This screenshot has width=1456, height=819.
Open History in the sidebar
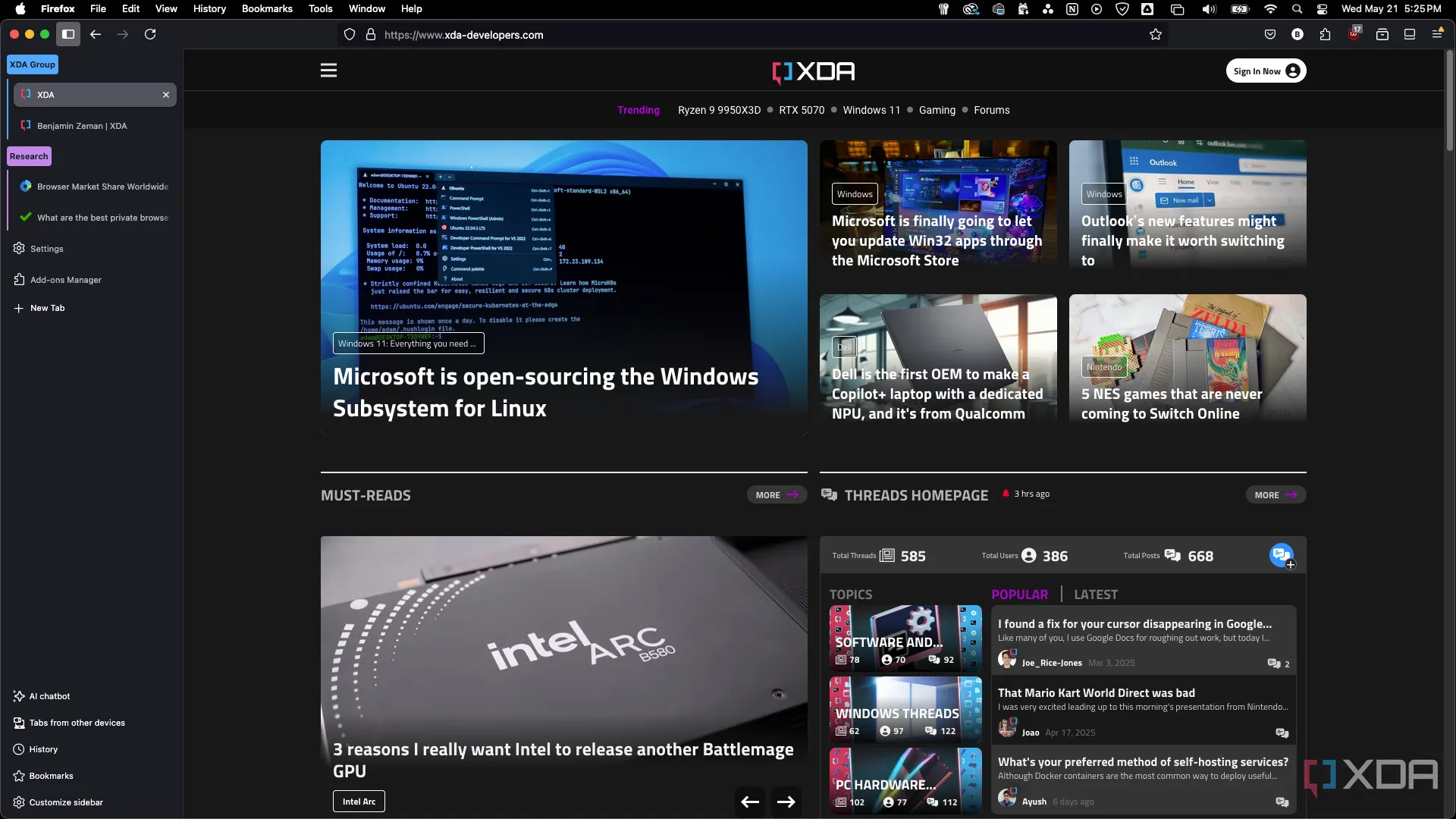[x=36, y=749]
